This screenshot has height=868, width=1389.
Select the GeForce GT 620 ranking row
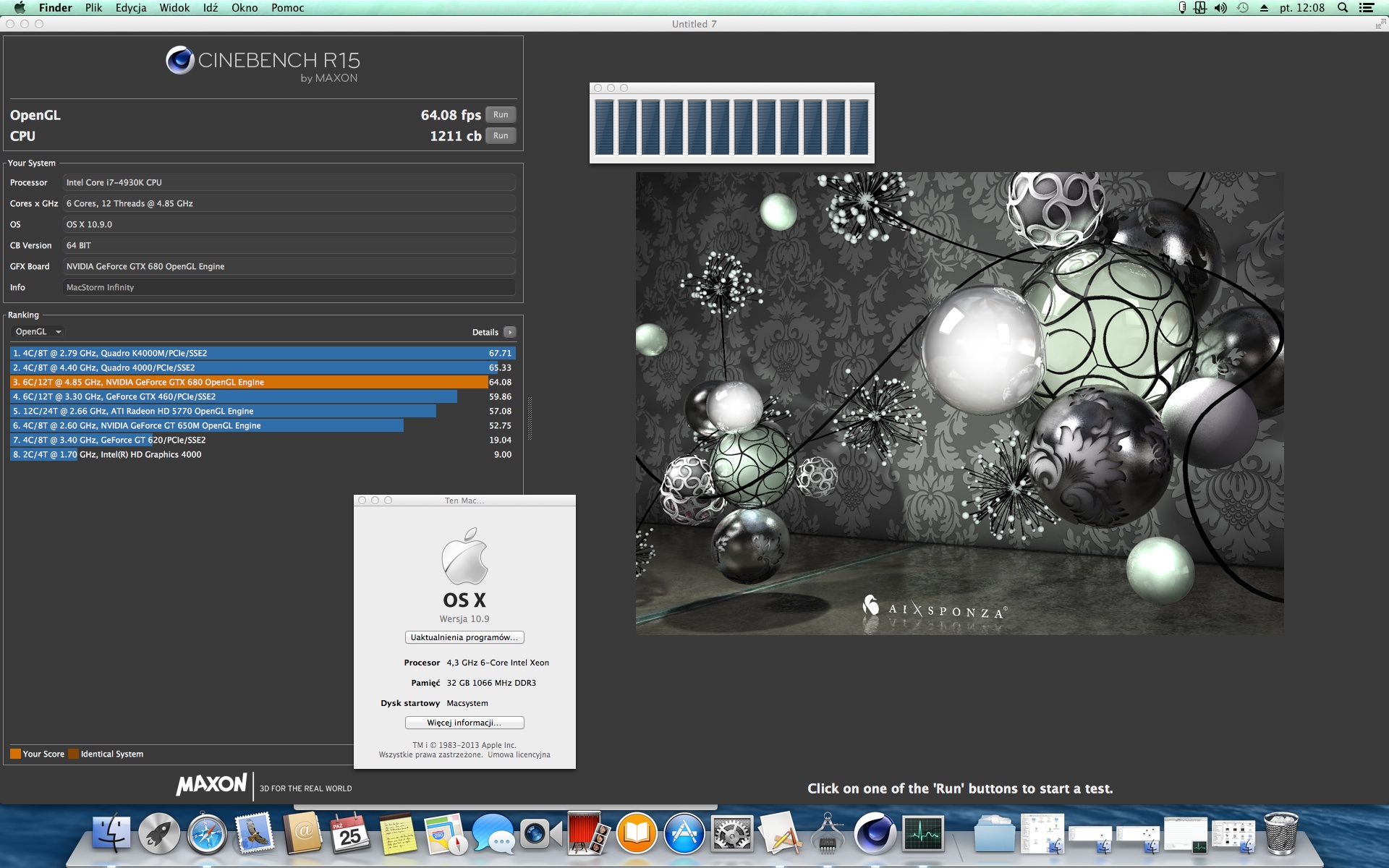263,440
